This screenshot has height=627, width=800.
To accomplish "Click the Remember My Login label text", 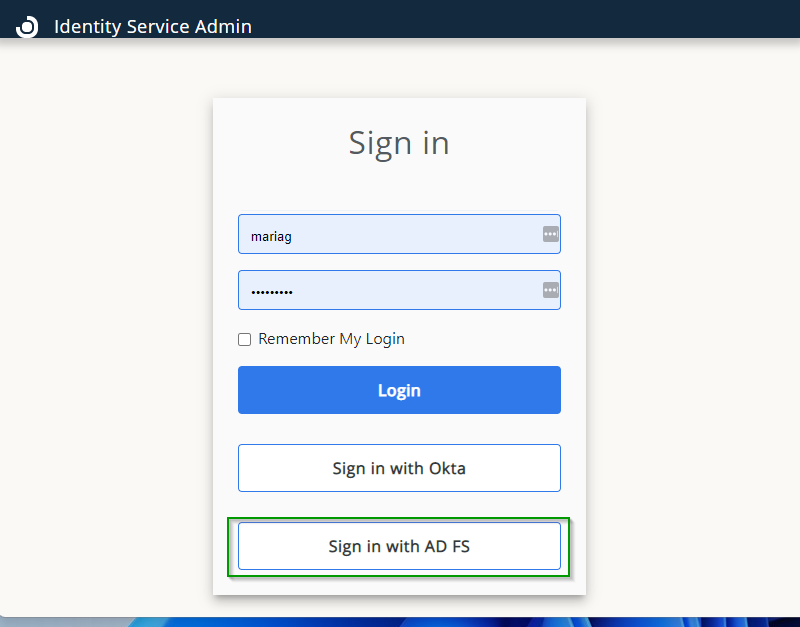I will (x=331, y=339).
